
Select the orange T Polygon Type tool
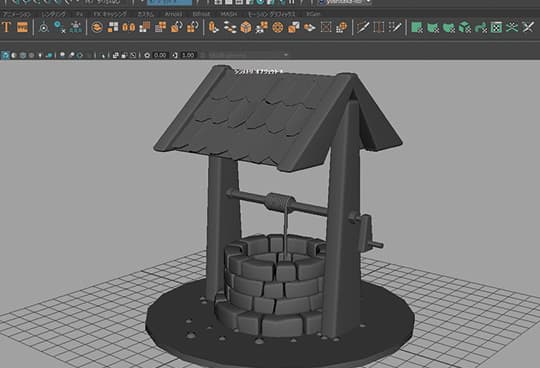point(7,27)
